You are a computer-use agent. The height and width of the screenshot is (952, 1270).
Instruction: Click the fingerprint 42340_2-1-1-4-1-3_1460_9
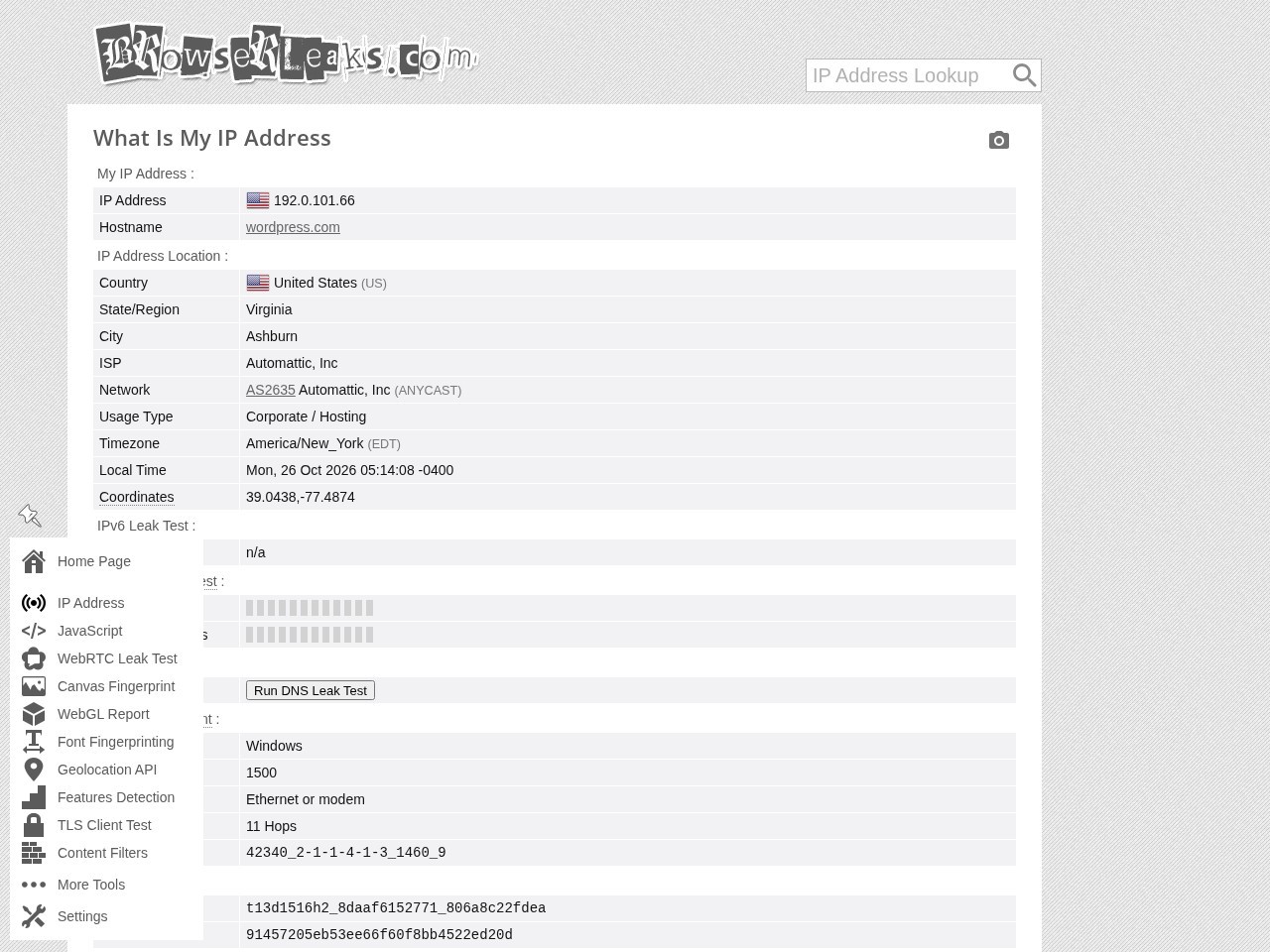pos(345,853)
